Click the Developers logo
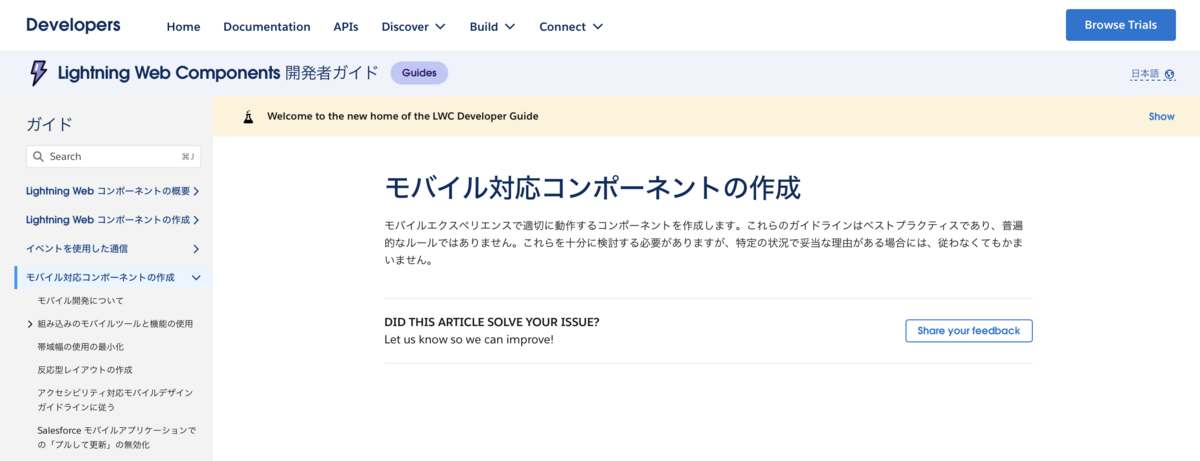This screenshot has width=1200, height=461. tap(73, 25)
